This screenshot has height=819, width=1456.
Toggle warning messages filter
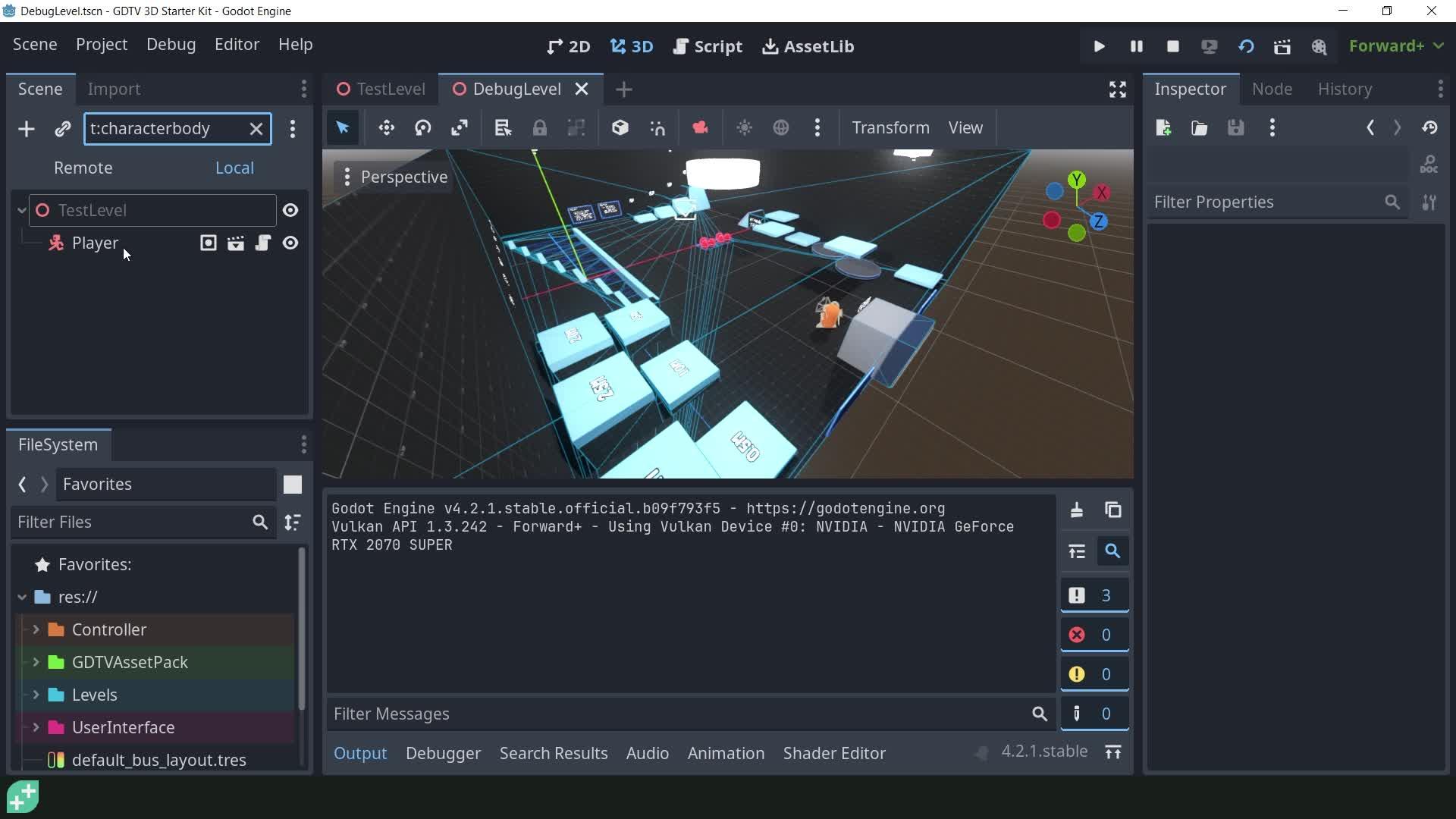[1095, 674]
